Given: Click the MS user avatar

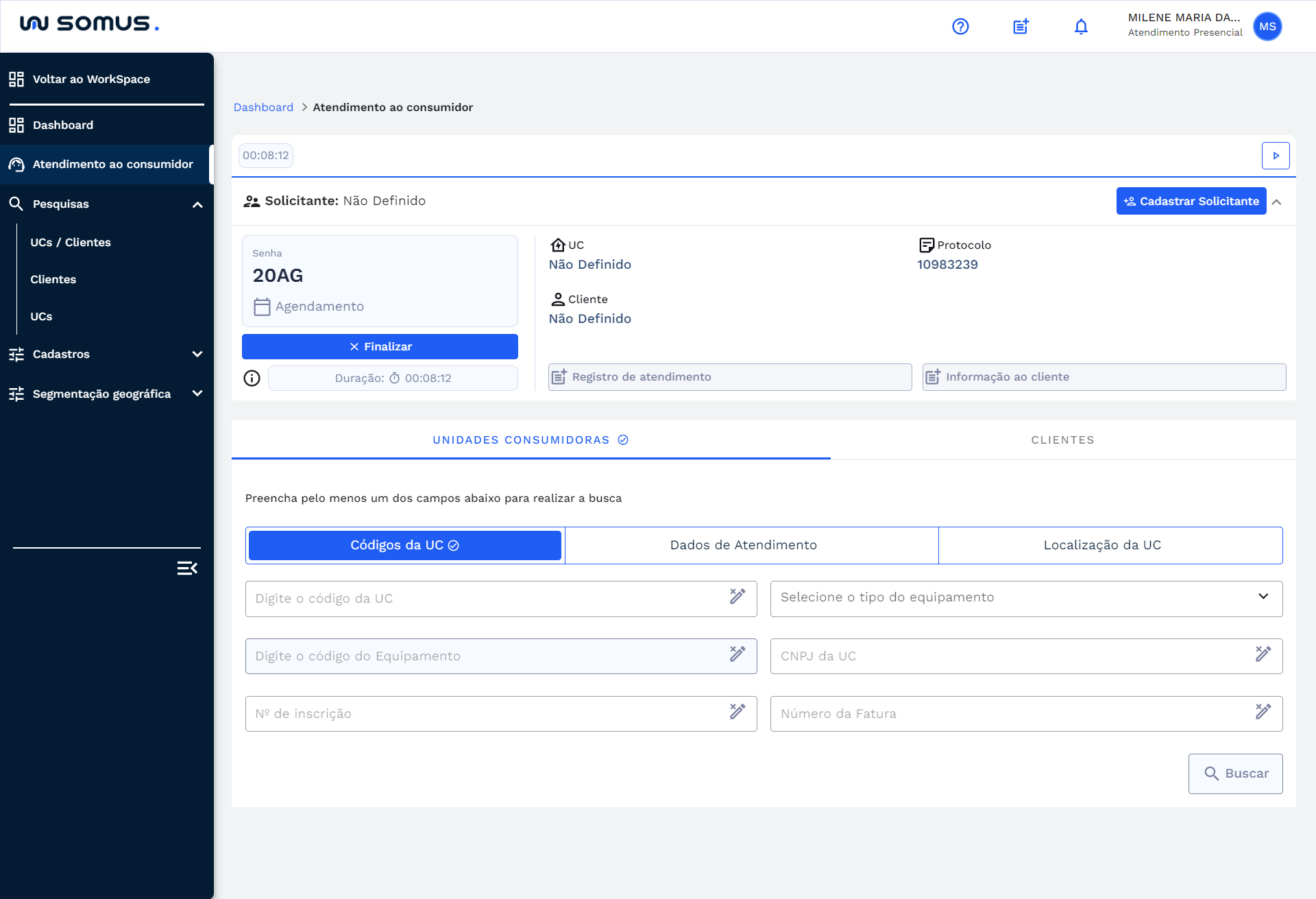Looking at the screenshot, I should (x=1267, y=27).
